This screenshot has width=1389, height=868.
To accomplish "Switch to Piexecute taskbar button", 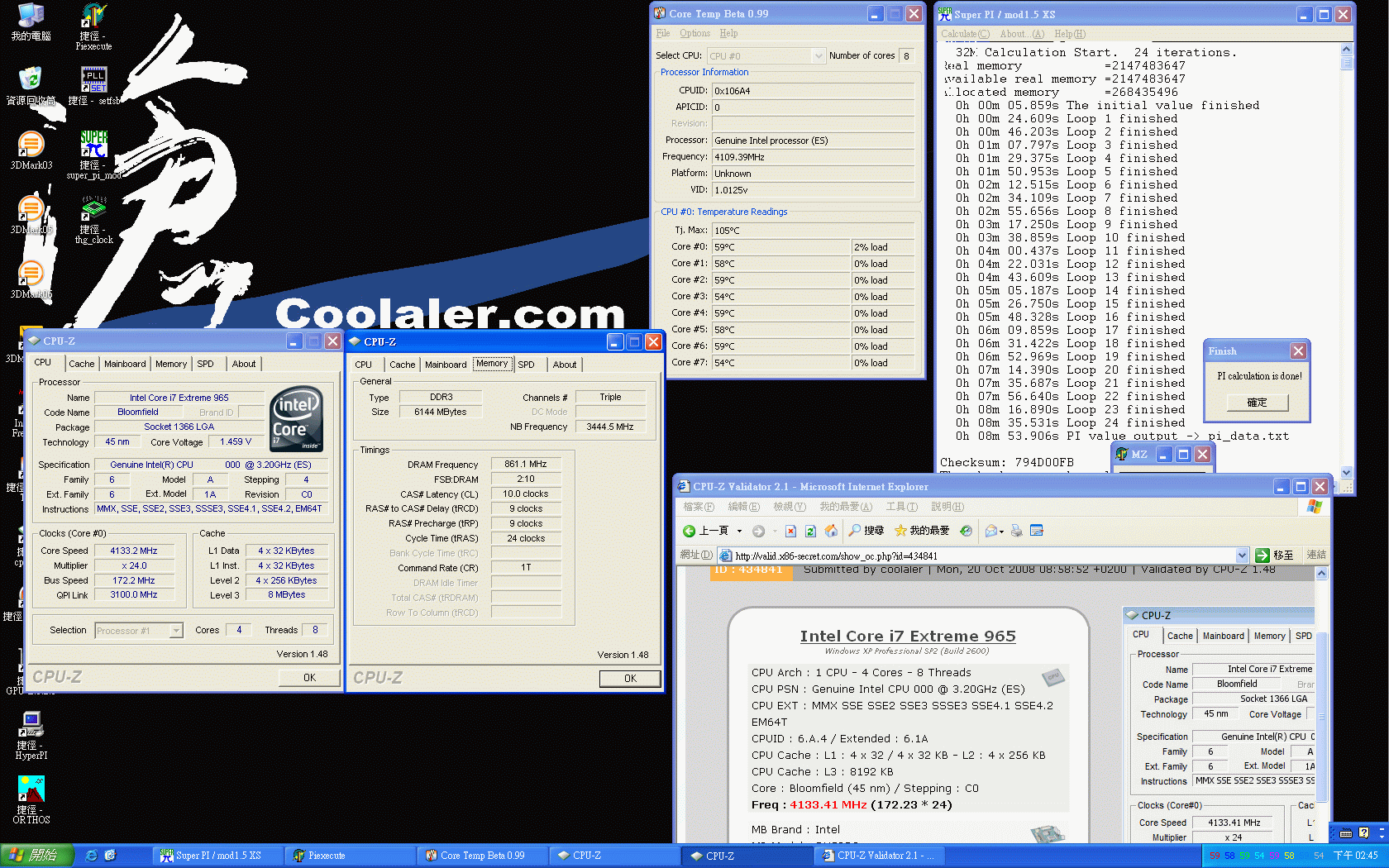I will (x=348, y=856).
